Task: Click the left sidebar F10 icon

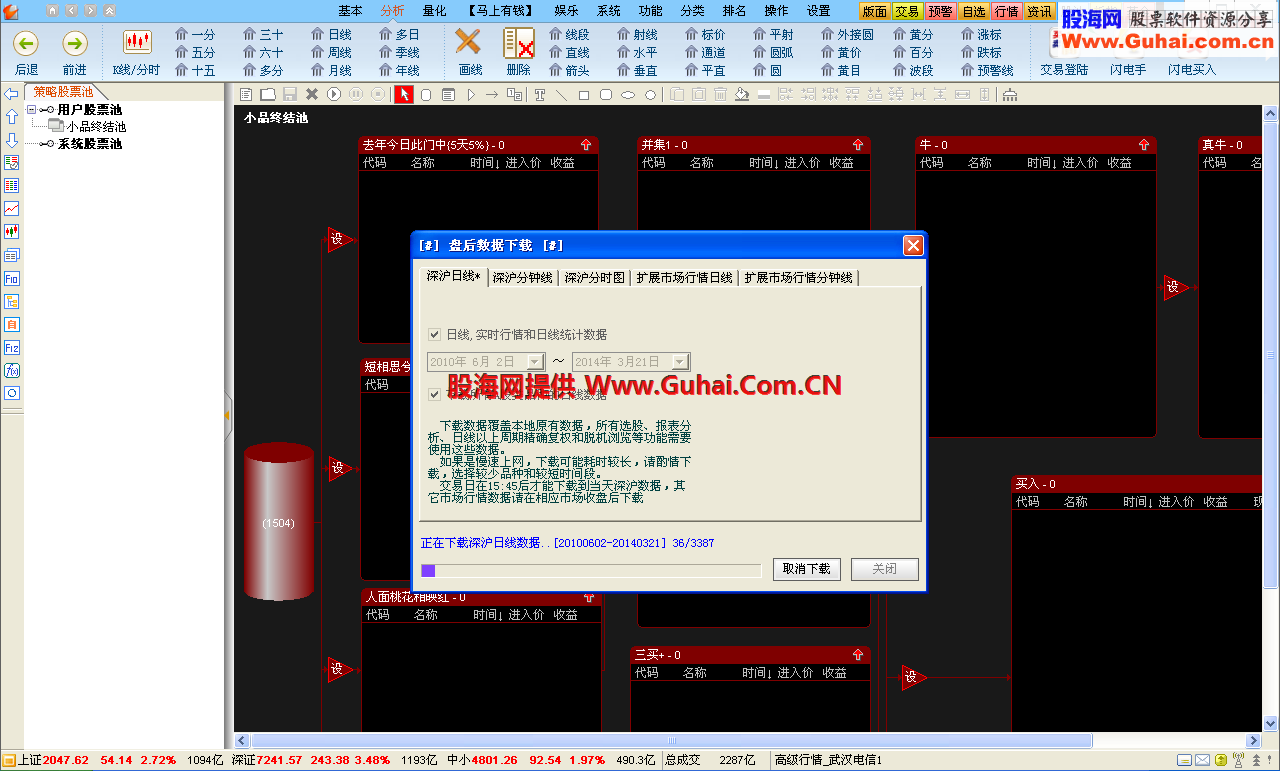Action: pos(12,279)
